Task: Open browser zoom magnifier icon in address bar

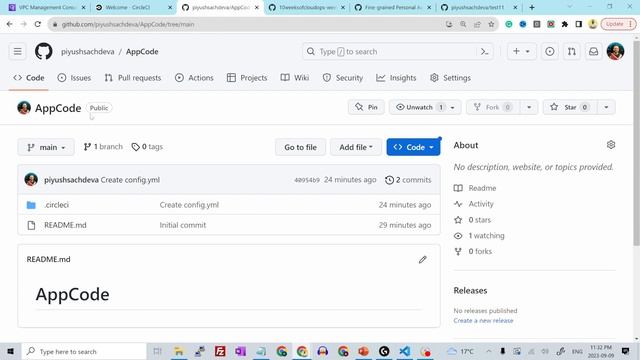Action: (x=463, y=24)
